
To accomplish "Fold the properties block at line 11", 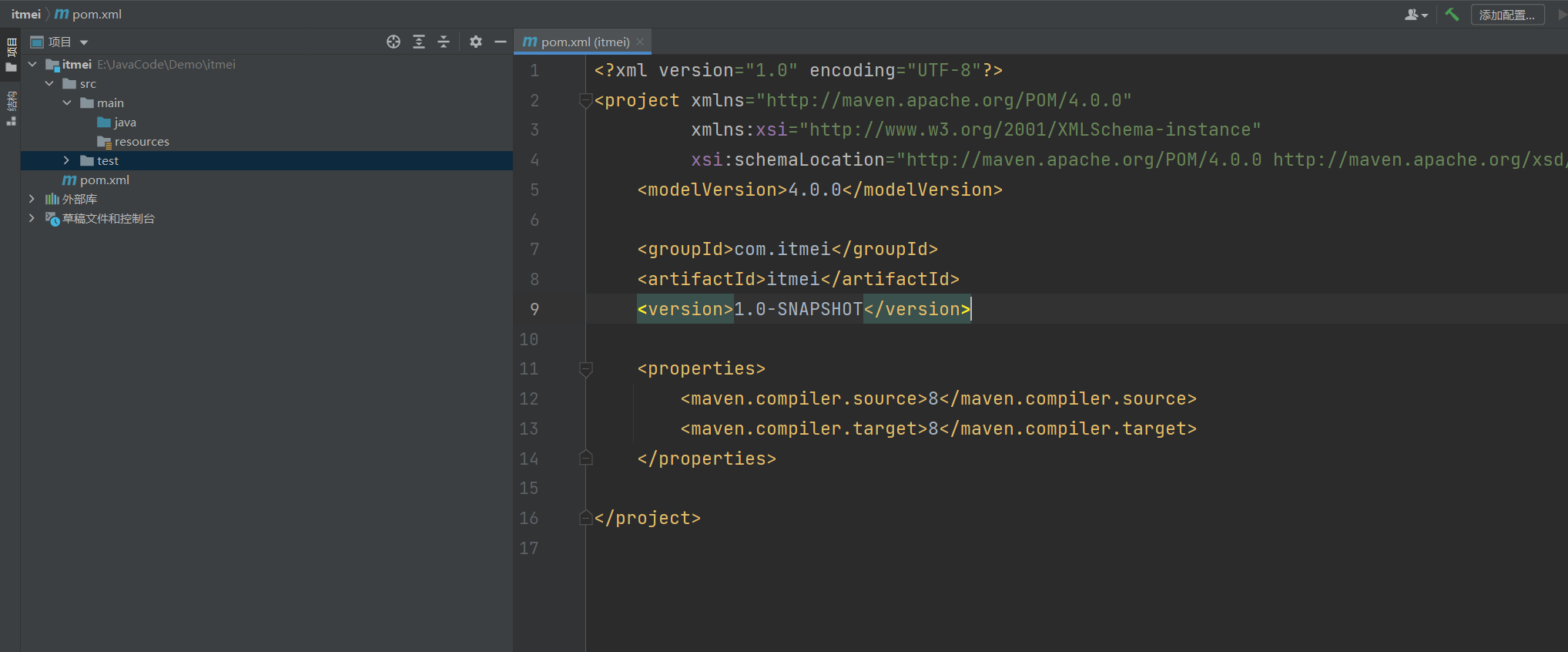I will 585,368.
